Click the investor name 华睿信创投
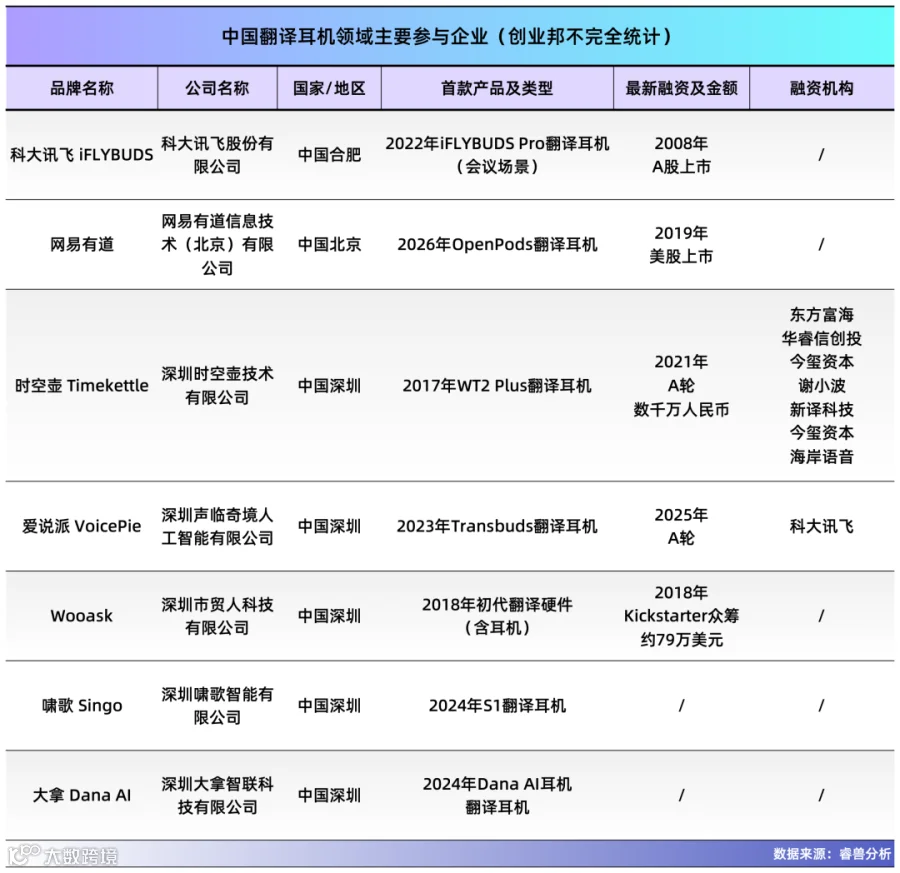The width and height of the screenshot is (900, 873). click(x=821, y=338)
